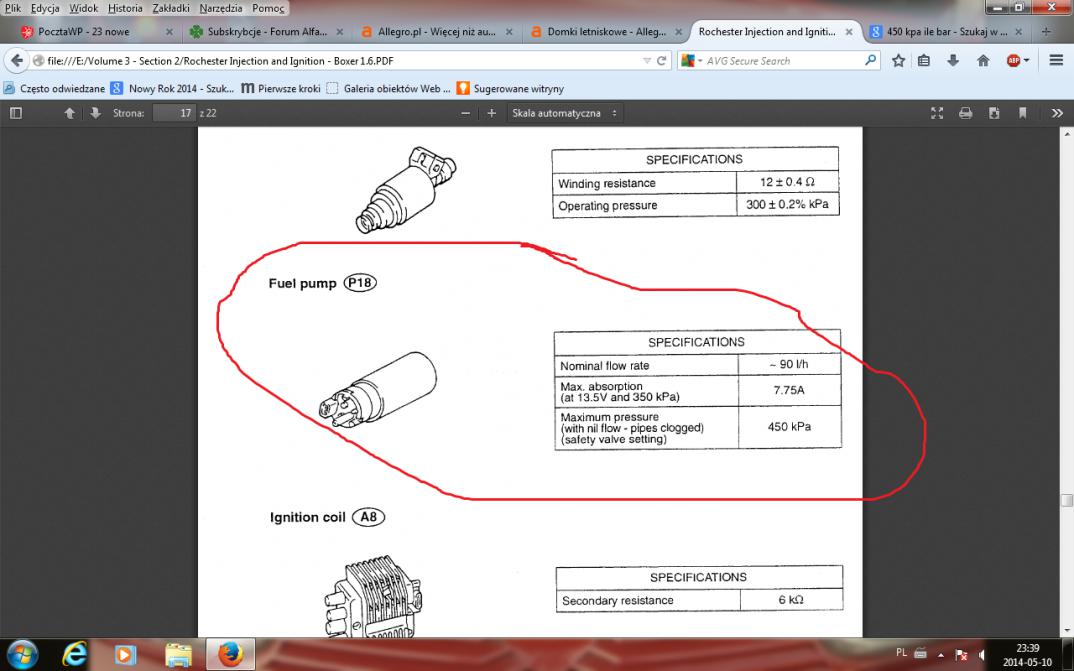Open PDF viewer tools chevron
The height and width of the screenshot is (671, 1074).
pos(1057,113)
